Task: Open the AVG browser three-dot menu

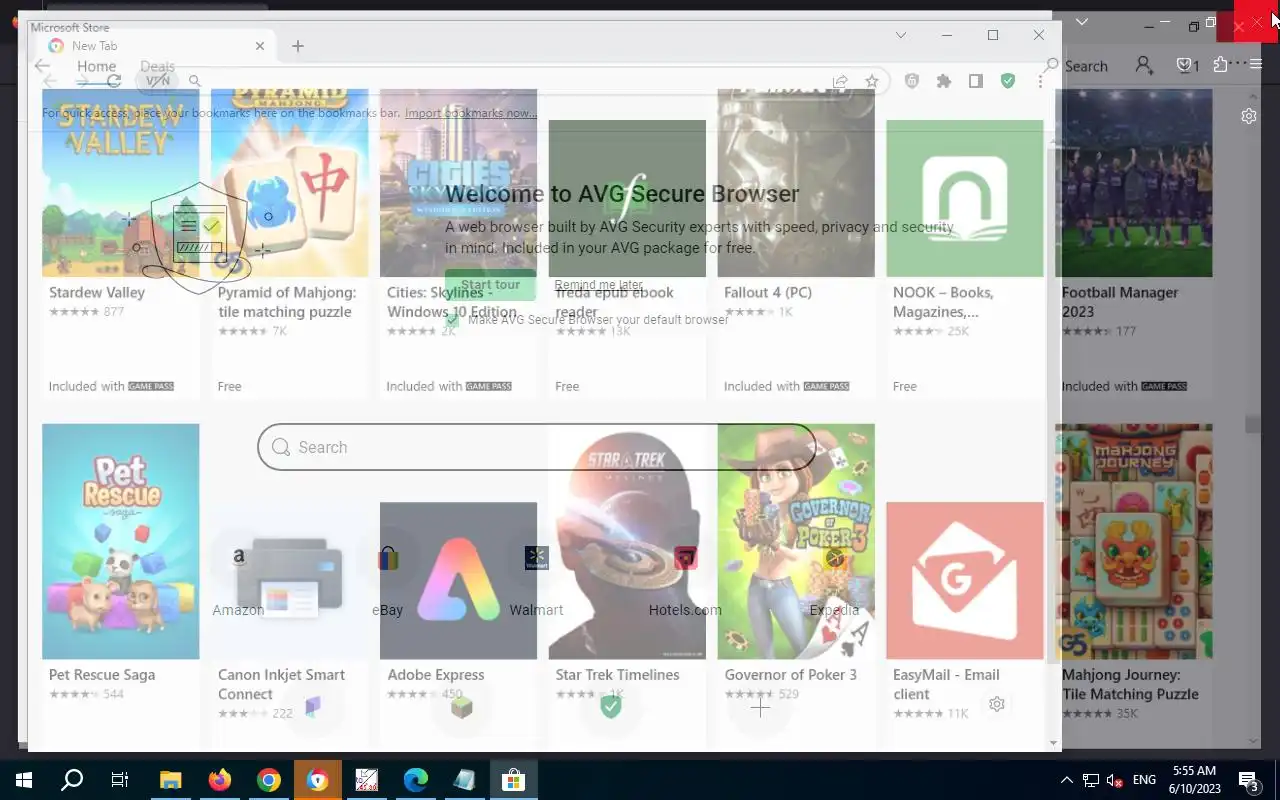Action: coord(1040,81)
